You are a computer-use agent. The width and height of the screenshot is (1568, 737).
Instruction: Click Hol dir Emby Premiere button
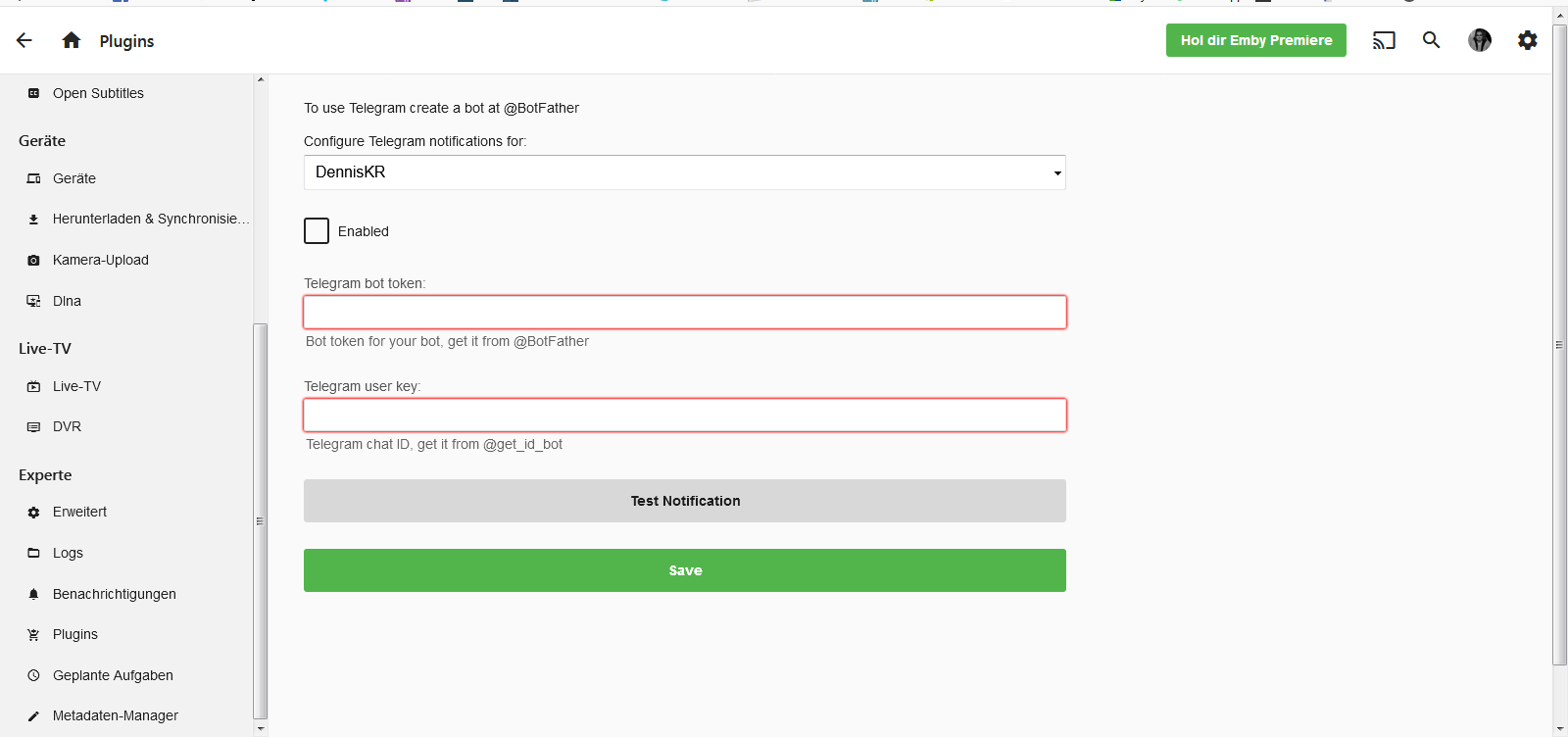pos(1256,40)
